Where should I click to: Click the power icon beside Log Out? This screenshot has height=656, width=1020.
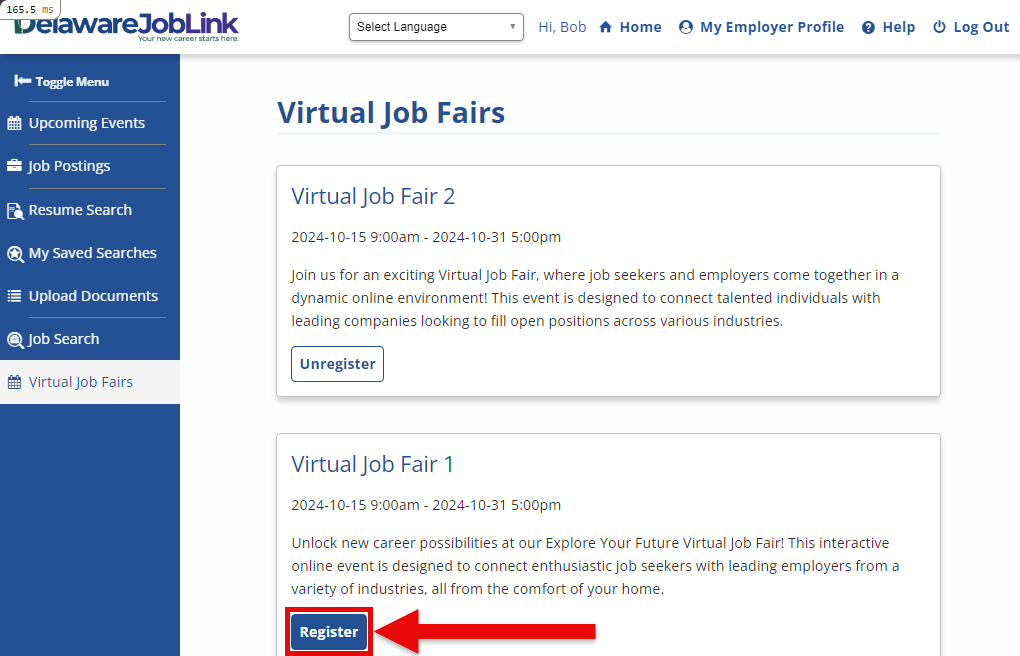click(939, 27)
